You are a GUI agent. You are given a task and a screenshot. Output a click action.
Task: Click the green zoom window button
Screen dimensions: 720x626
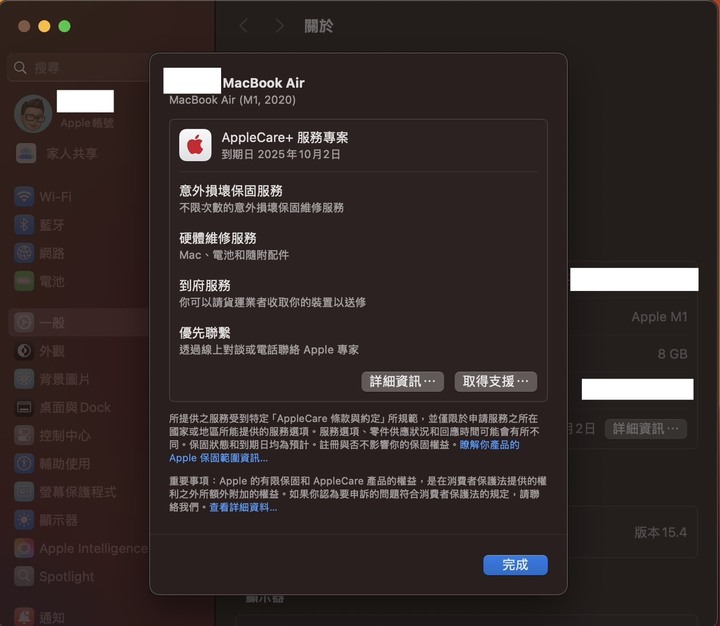[x=64, y=26]
